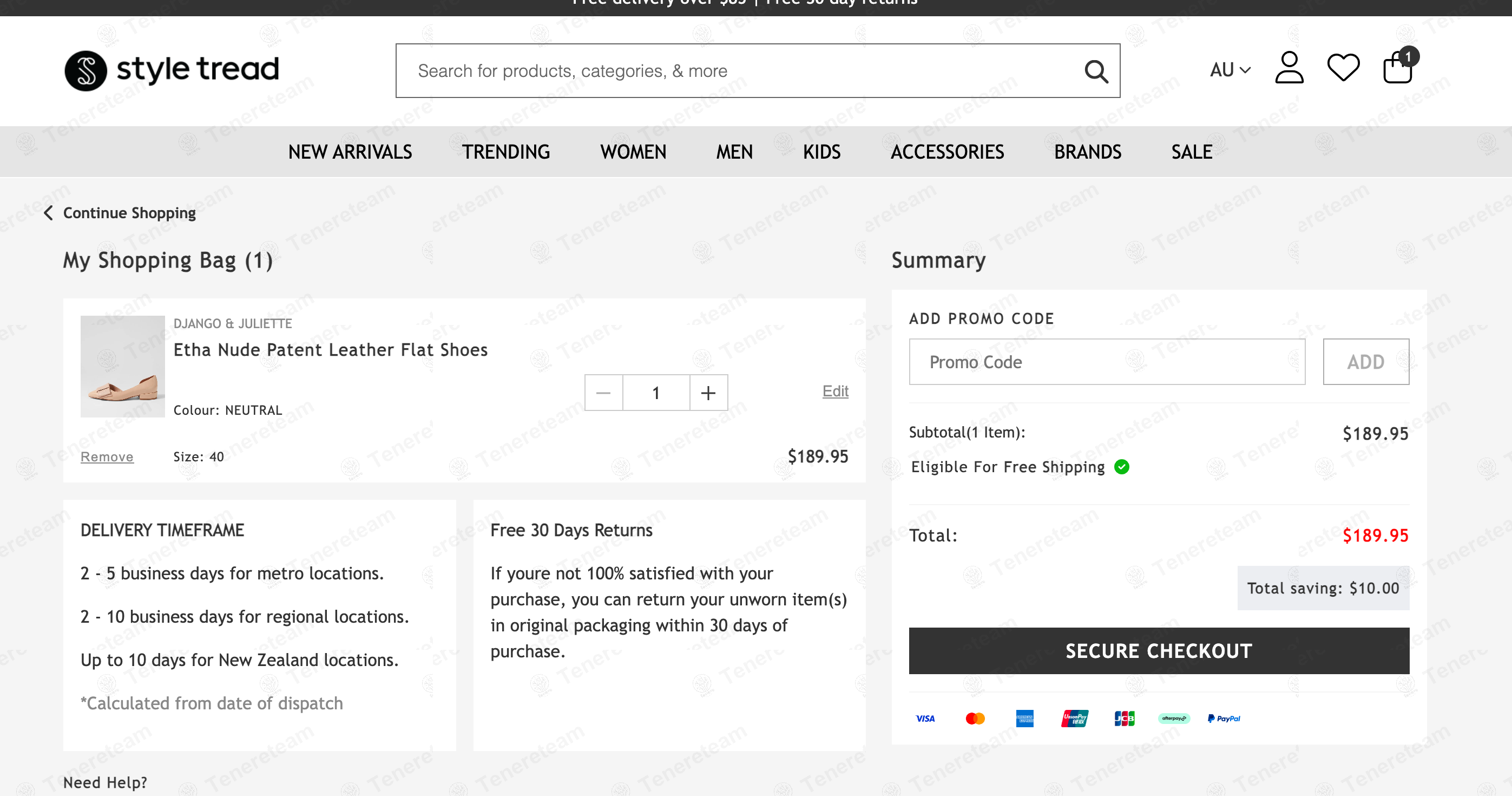This screenshot has width=1512, height=796.
Task: Open the SALE menu
Action: (x=1191, y=152)
